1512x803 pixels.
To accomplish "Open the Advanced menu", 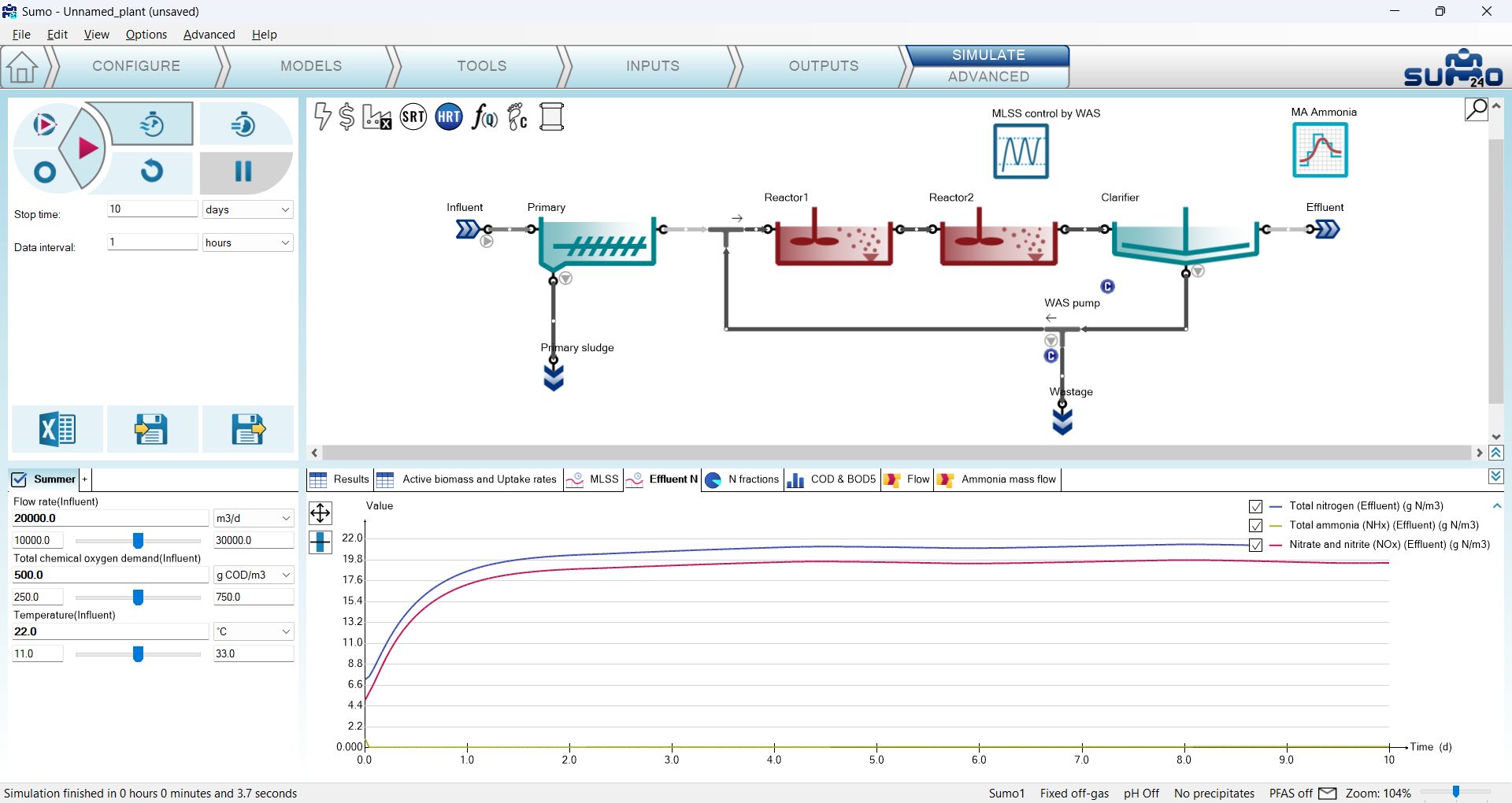I will [x=209, y=35].
